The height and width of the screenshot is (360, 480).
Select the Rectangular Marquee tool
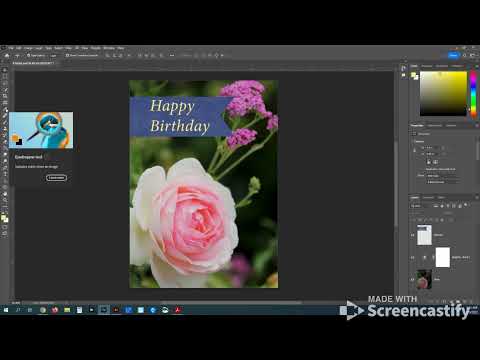coord(5,77)
